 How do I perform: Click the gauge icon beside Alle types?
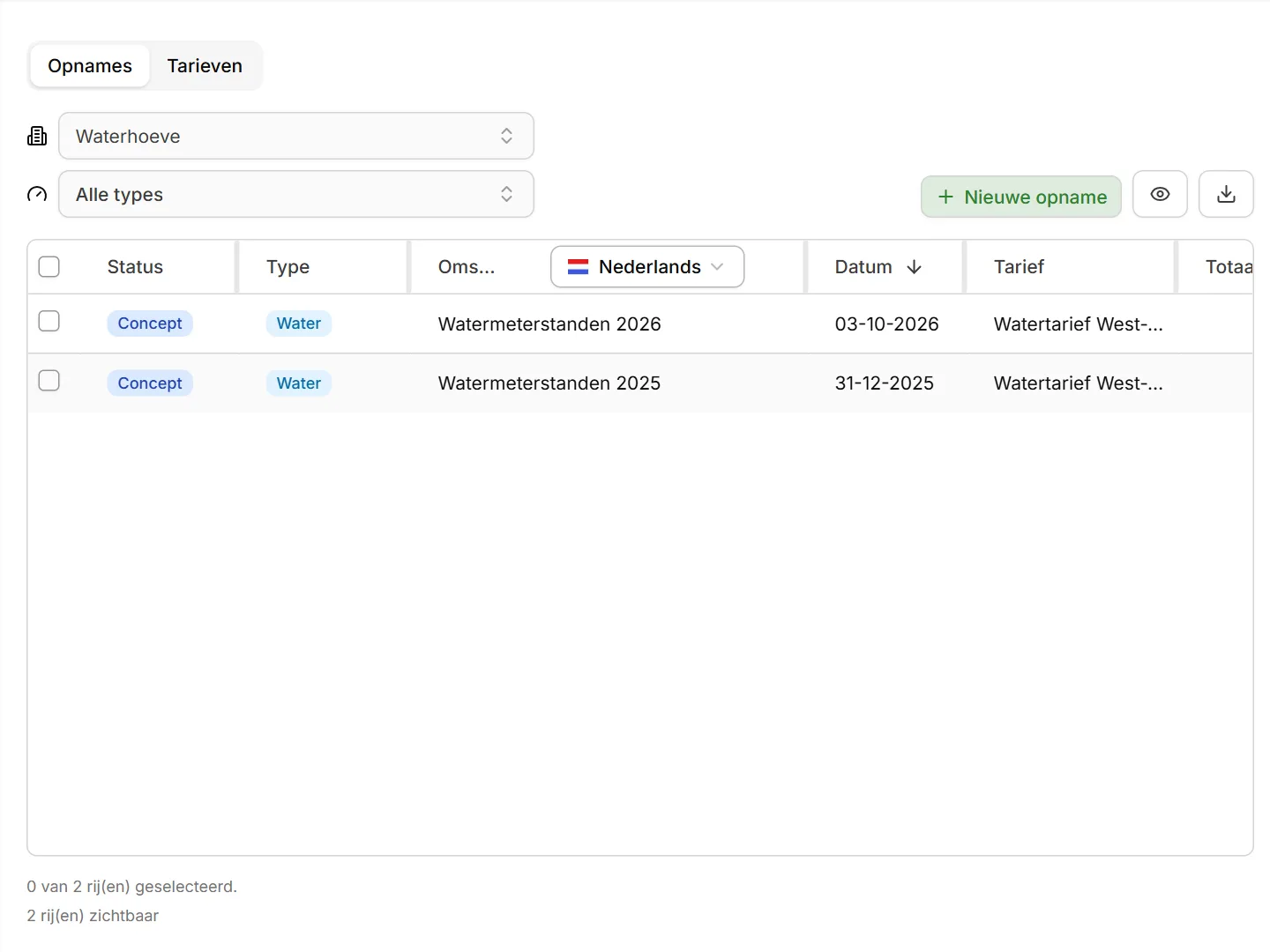[37, 194]
